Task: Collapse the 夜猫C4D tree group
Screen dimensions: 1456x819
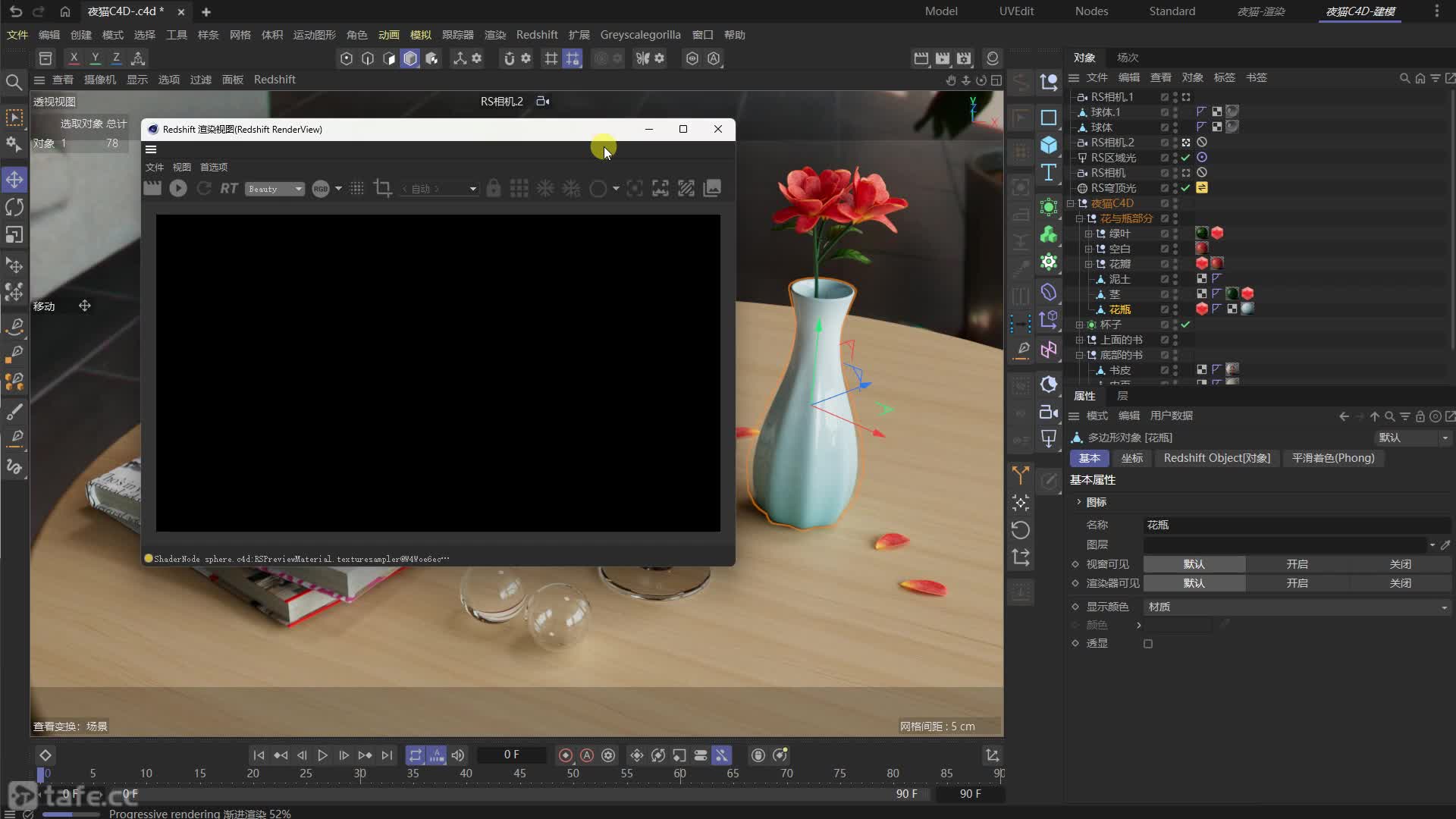Action: point(1070,203)
